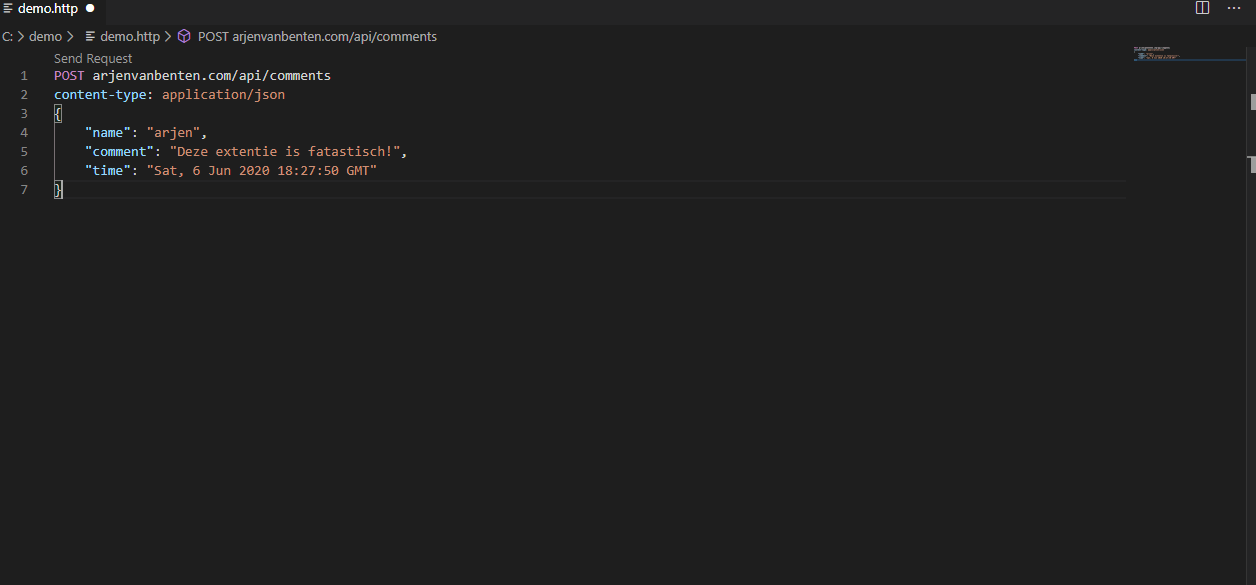Open the More Actions ellipsis menu
Viewport: 1256px width, 585px height.
1233,8
